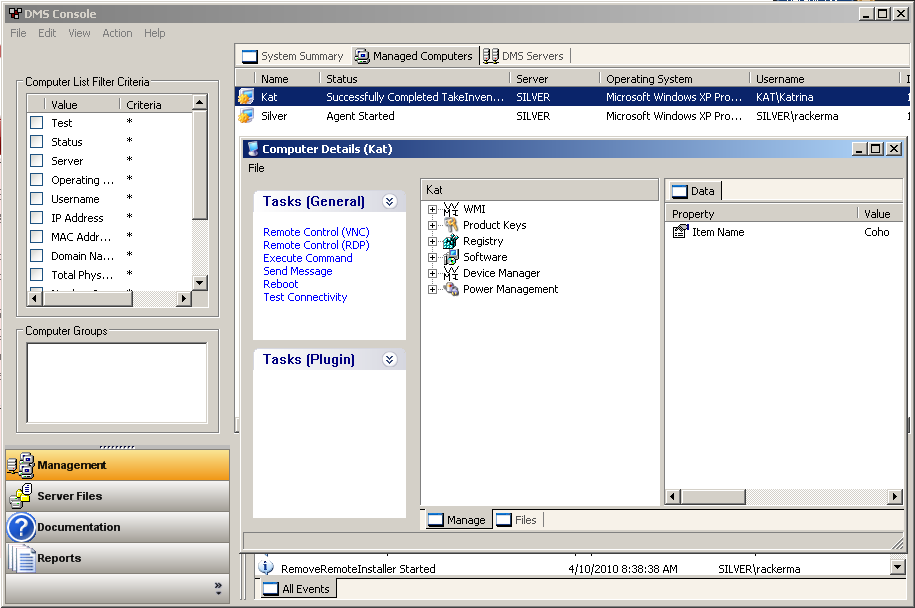Toggle the Test filter checkbox
Viewport: 915px width, 608px height.
37,123
